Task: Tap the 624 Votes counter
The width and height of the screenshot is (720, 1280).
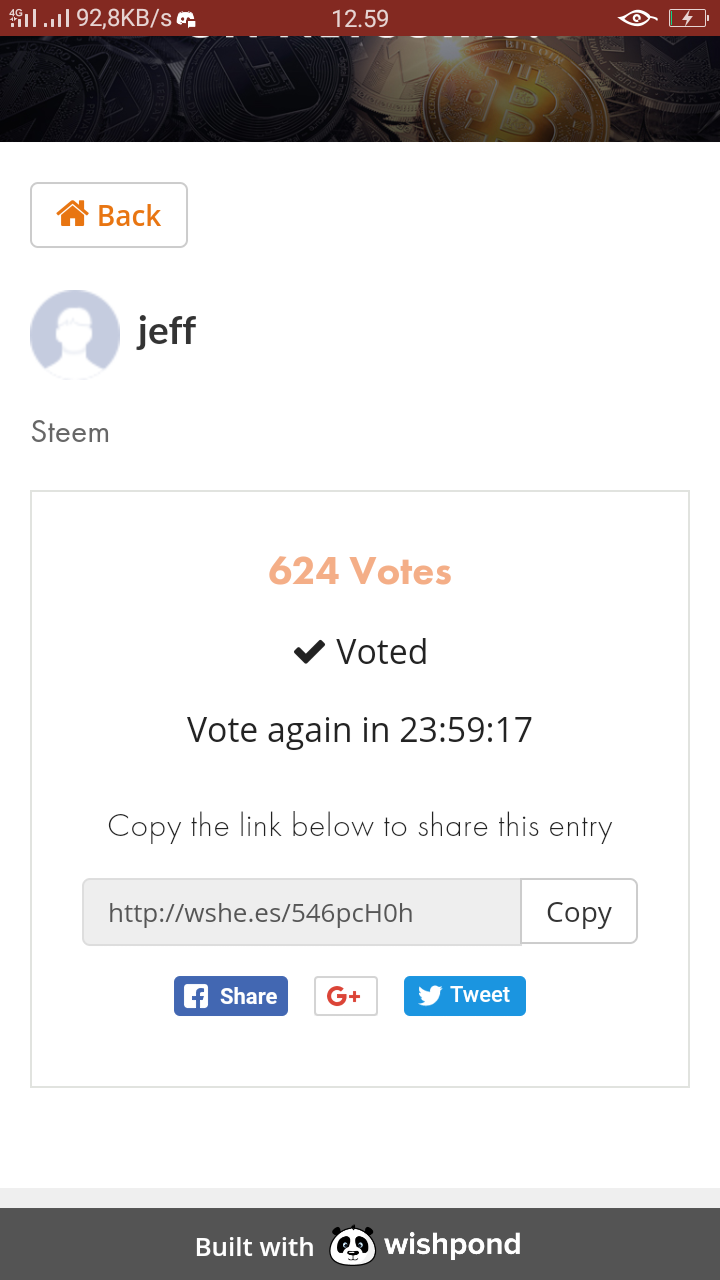Action: coord(360,571)
